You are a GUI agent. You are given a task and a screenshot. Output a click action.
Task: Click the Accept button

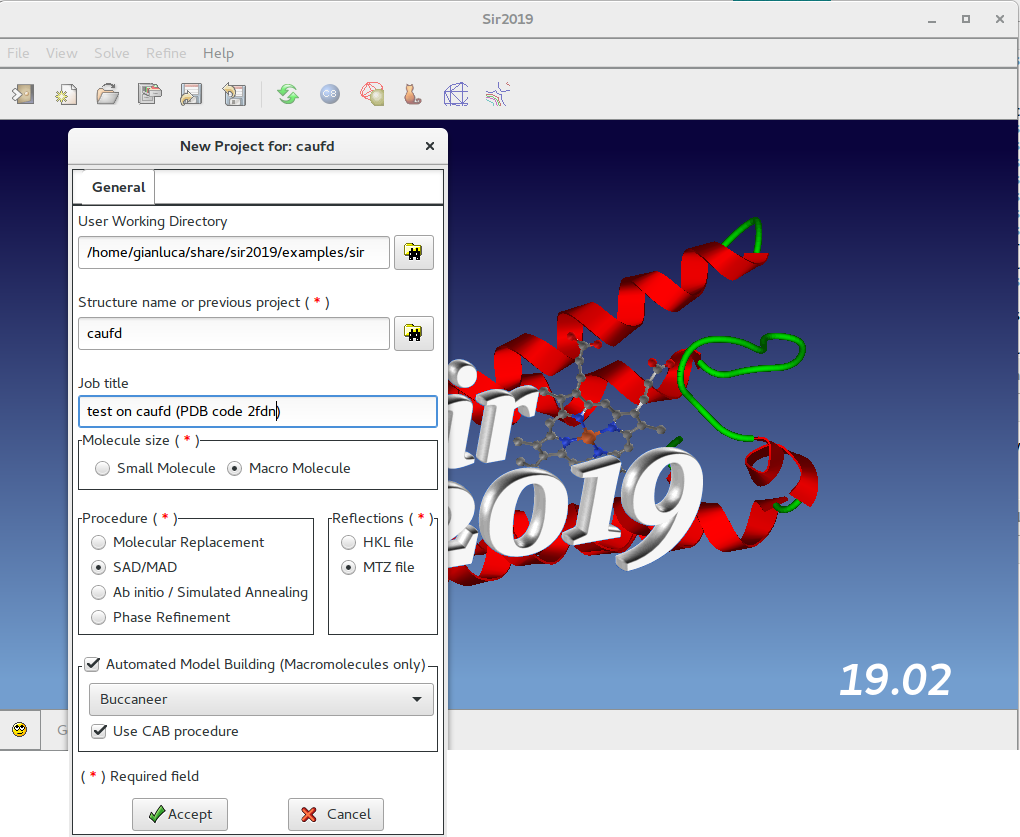[180, 814]
